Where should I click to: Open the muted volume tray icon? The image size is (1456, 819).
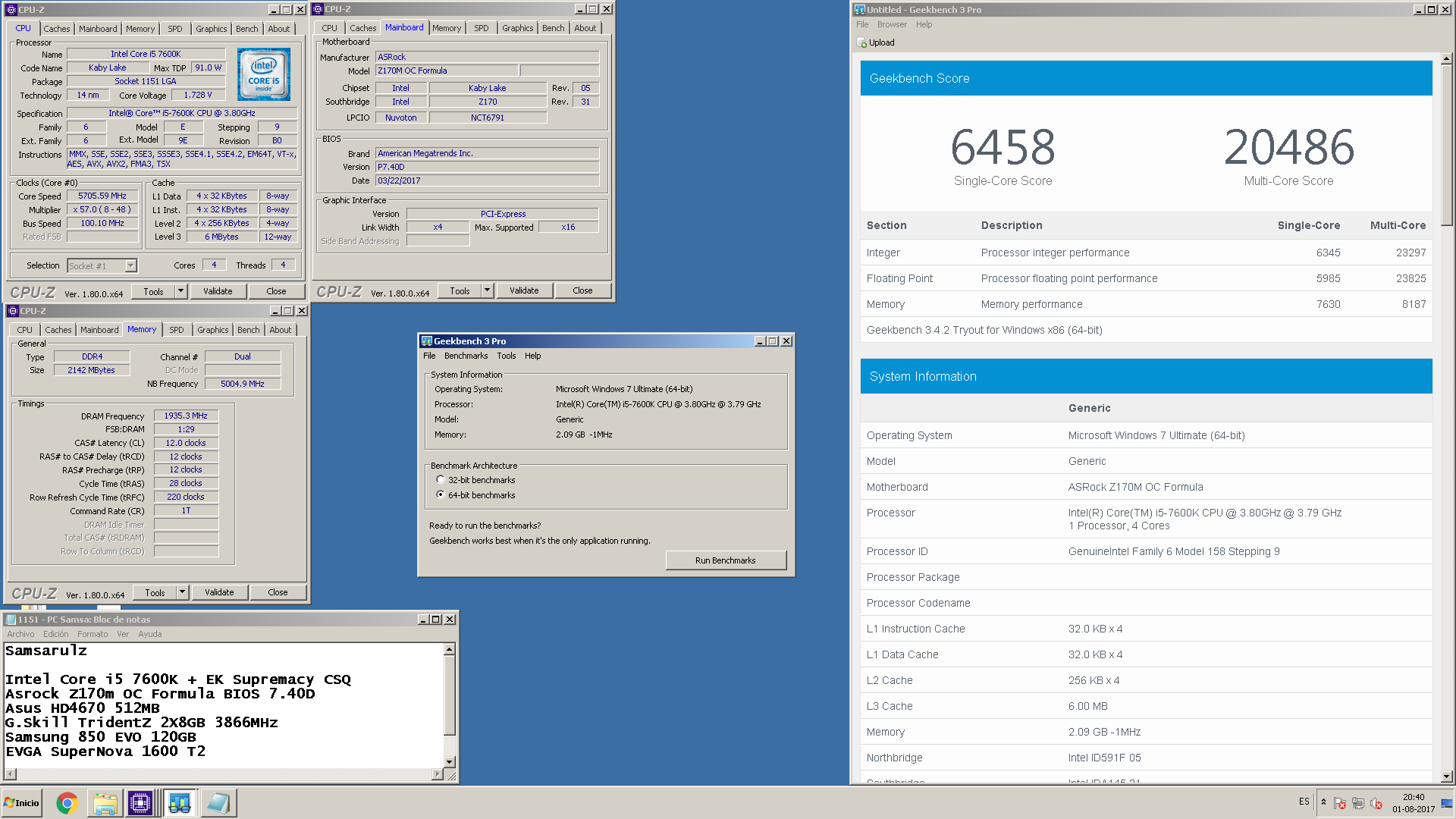coord(1376,803)
